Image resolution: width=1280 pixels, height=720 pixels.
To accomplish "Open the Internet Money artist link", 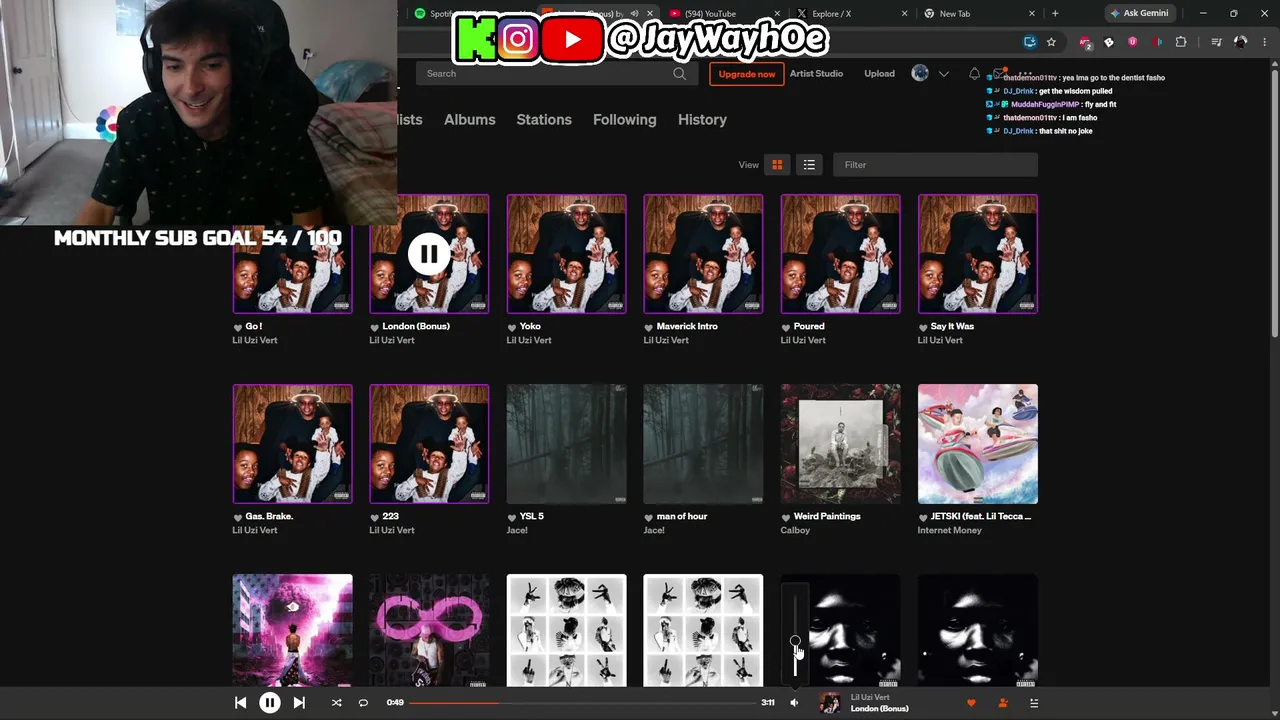I will [949, 530].
